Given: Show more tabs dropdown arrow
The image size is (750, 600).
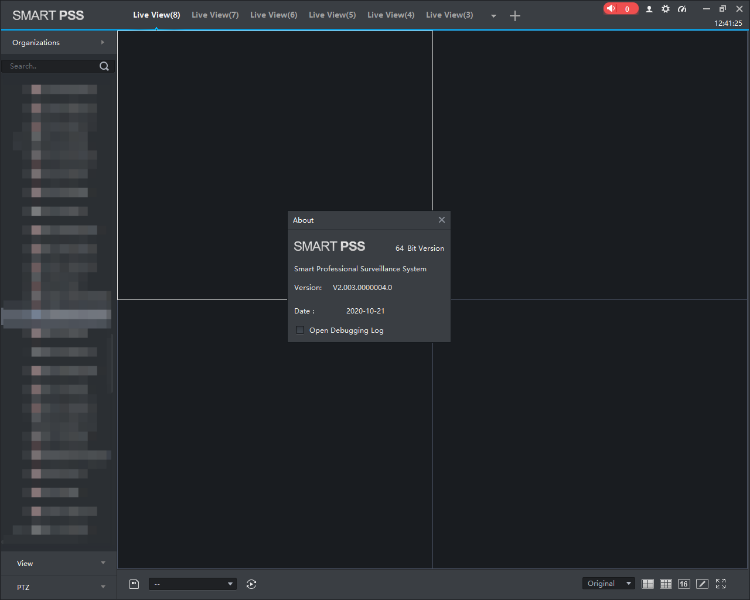Looking at the screenshot, I should pos(494,16).
